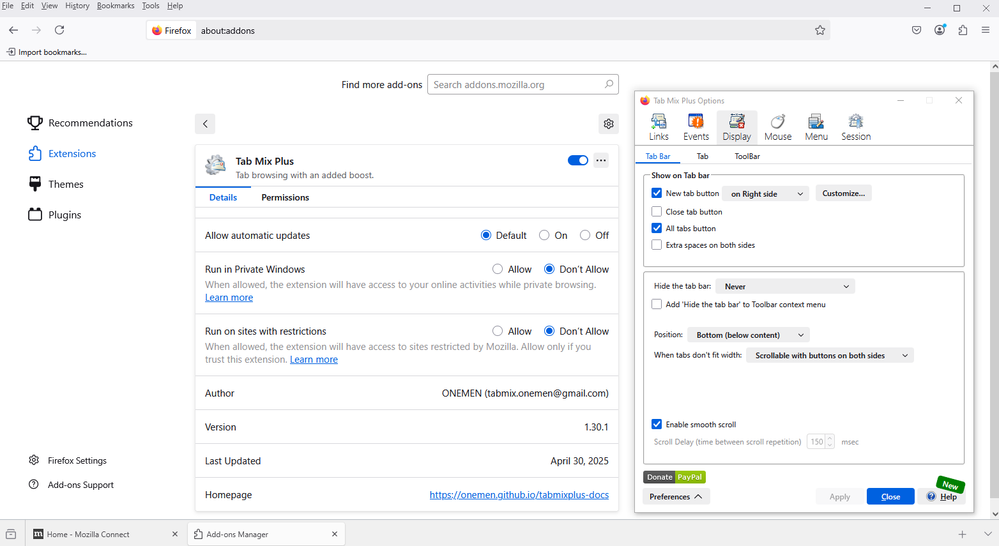Switch to the ToolBar sub-tab

[747, 156]
